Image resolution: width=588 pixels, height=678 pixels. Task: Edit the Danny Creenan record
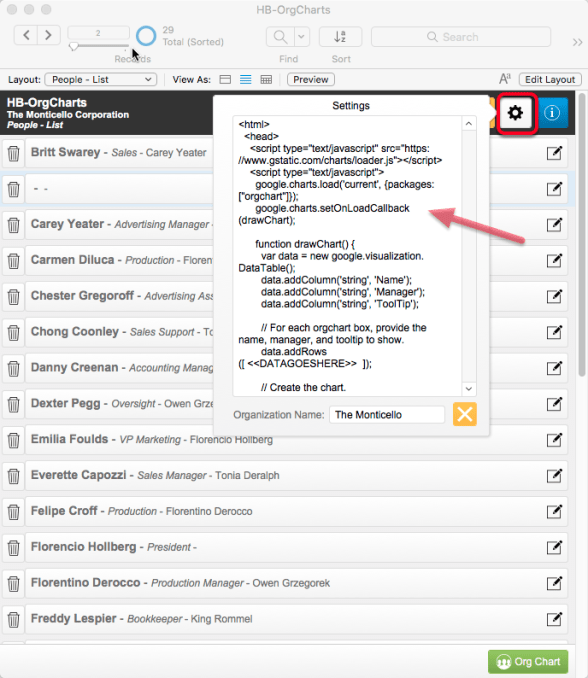click(x=554, y=368)
